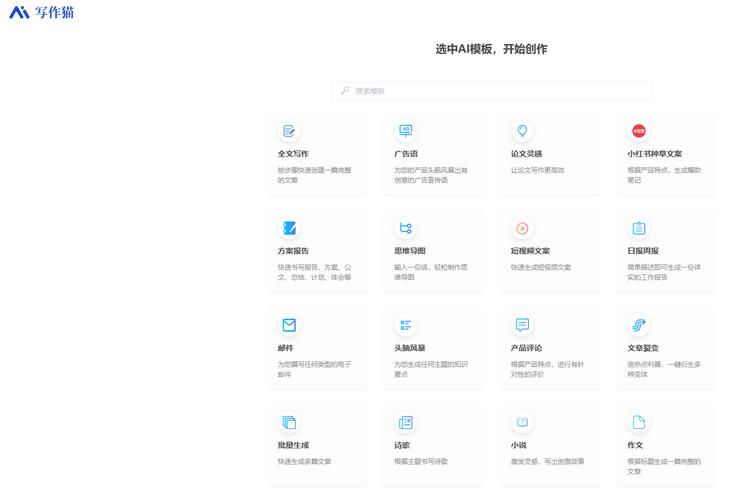745x500 pixels.
Task: Click the 邮件 envelope icon
Action: click(289, 325)
